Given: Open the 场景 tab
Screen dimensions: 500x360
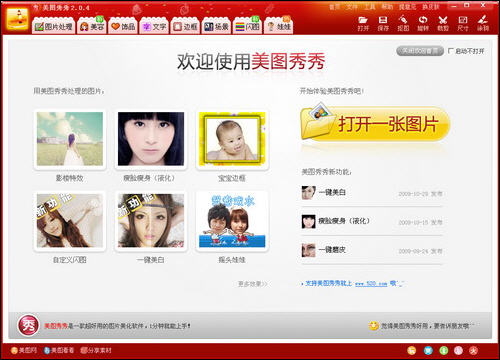Looking at the screenshot, I should pos(216,26).
